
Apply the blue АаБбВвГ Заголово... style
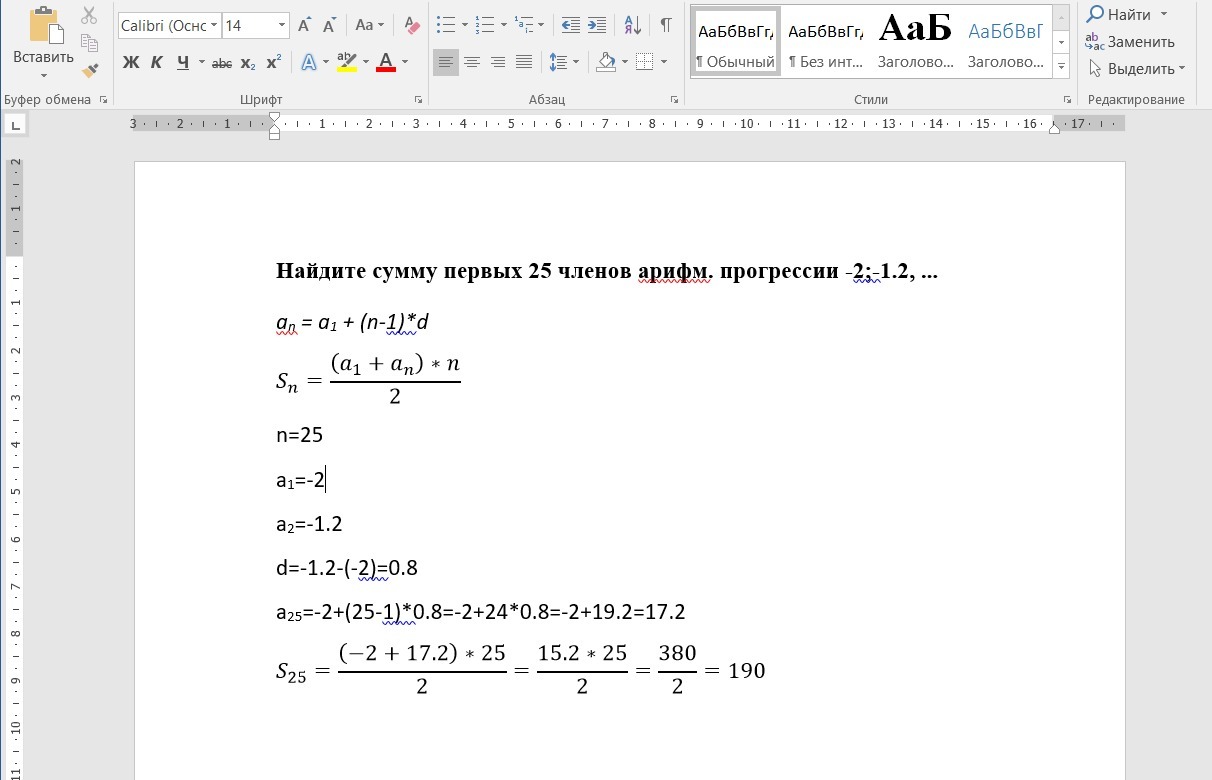coord(1005,42)
